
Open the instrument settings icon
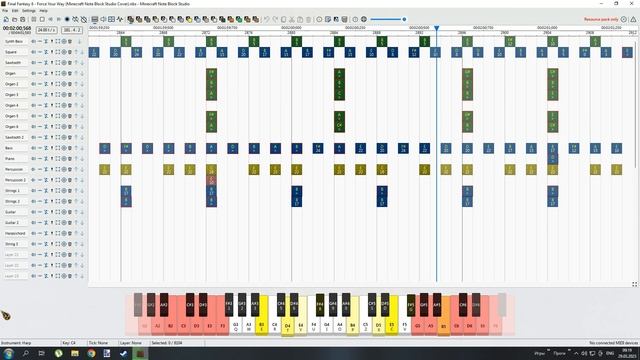[336, 19]
